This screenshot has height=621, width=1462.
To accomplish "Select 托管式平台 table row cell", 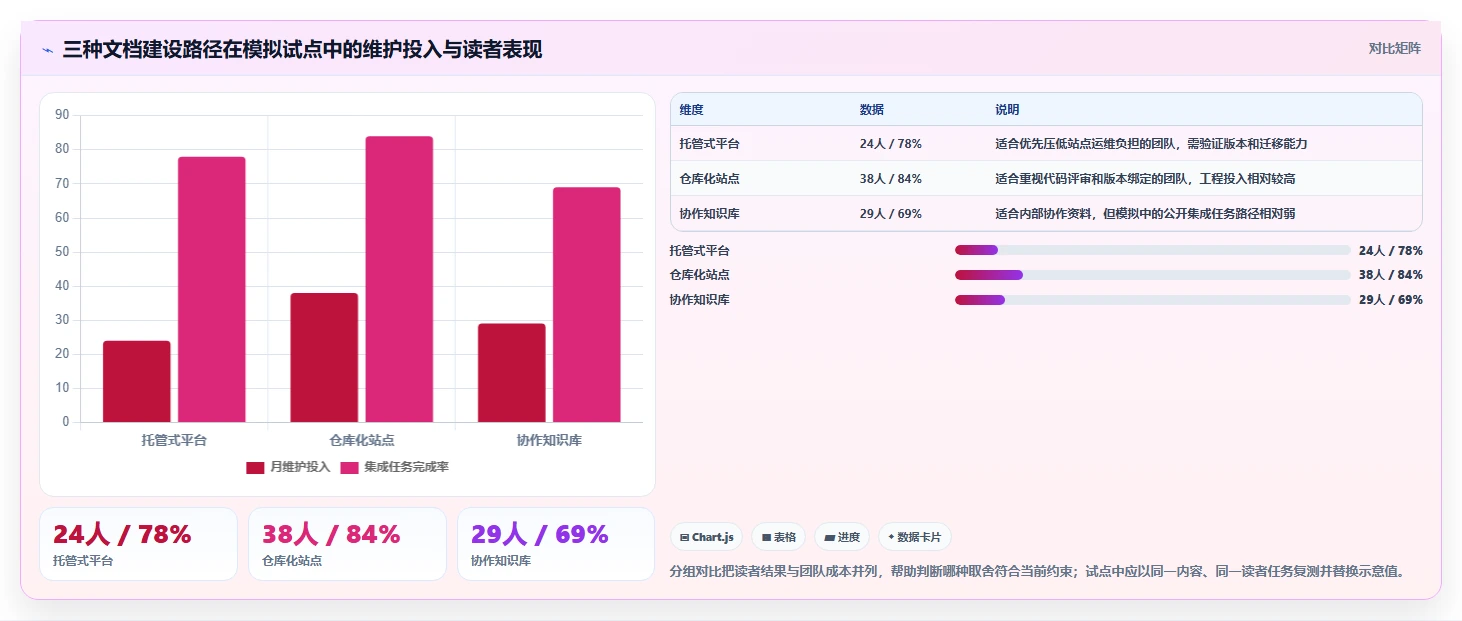I will [709, 144].
